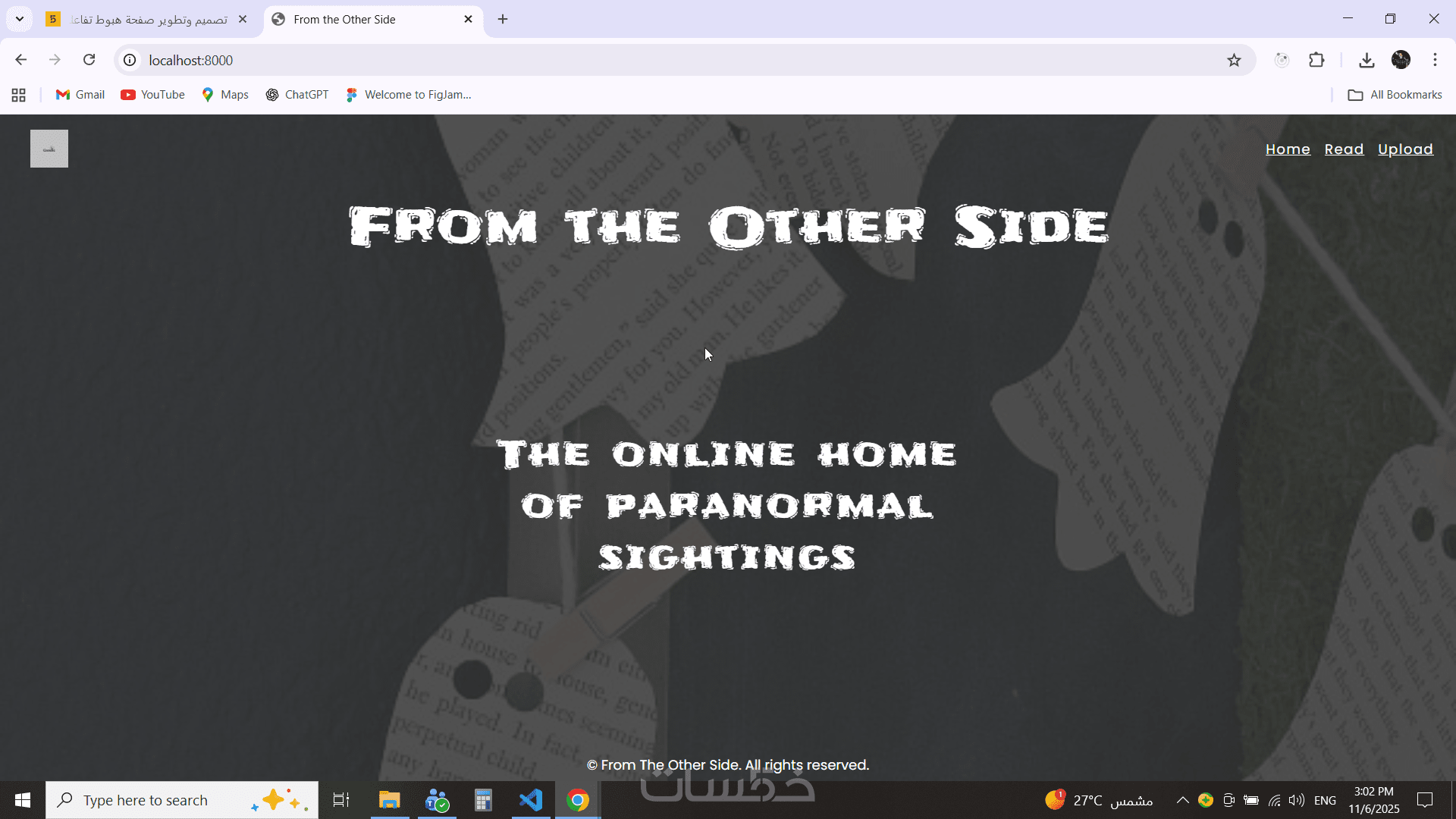Open a new browser tab
This screenshot has height=819, width=1456.
coord(503,19)
